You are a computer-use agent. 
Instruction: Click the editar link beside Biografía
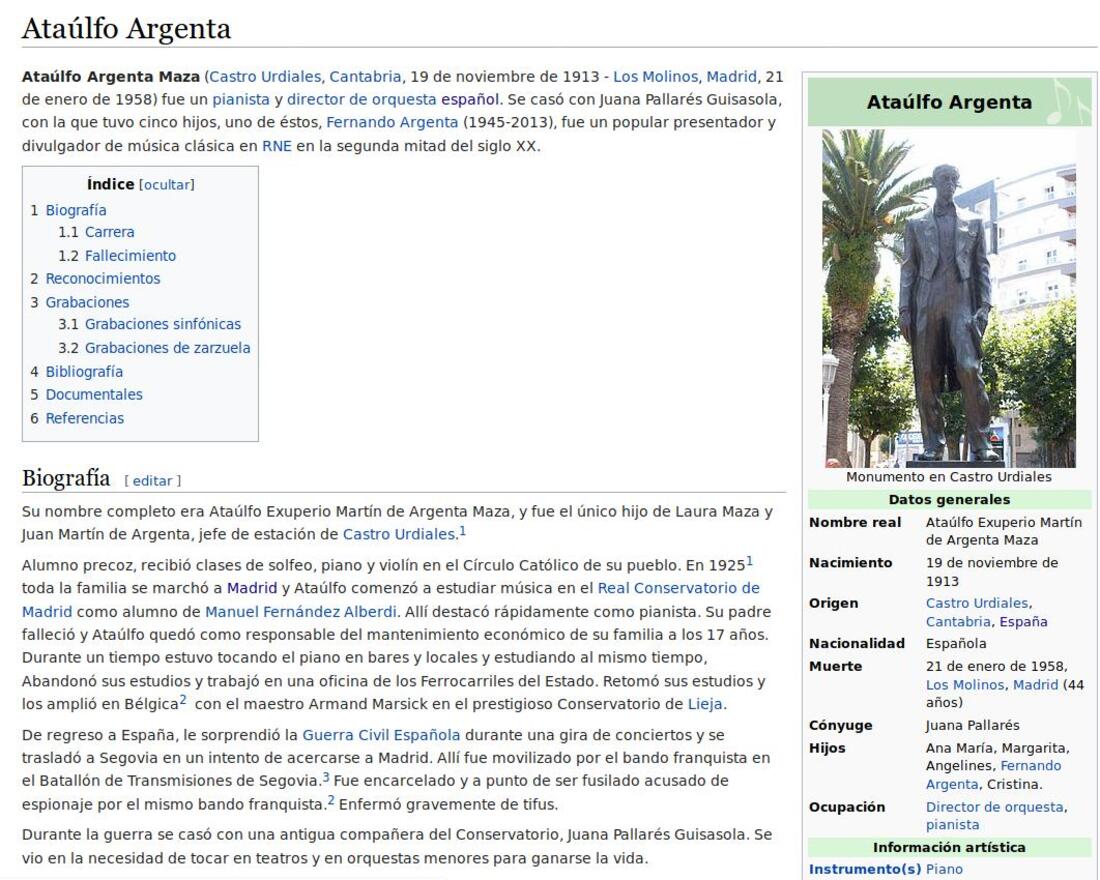(152, 481)
